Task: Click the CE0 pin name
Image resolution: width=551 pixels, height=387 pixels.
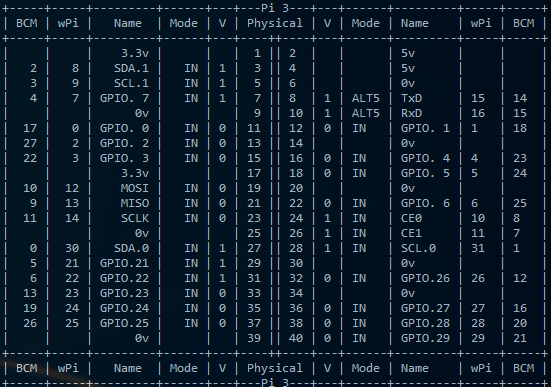Action: pyautogui.click(x=411, y=218)
